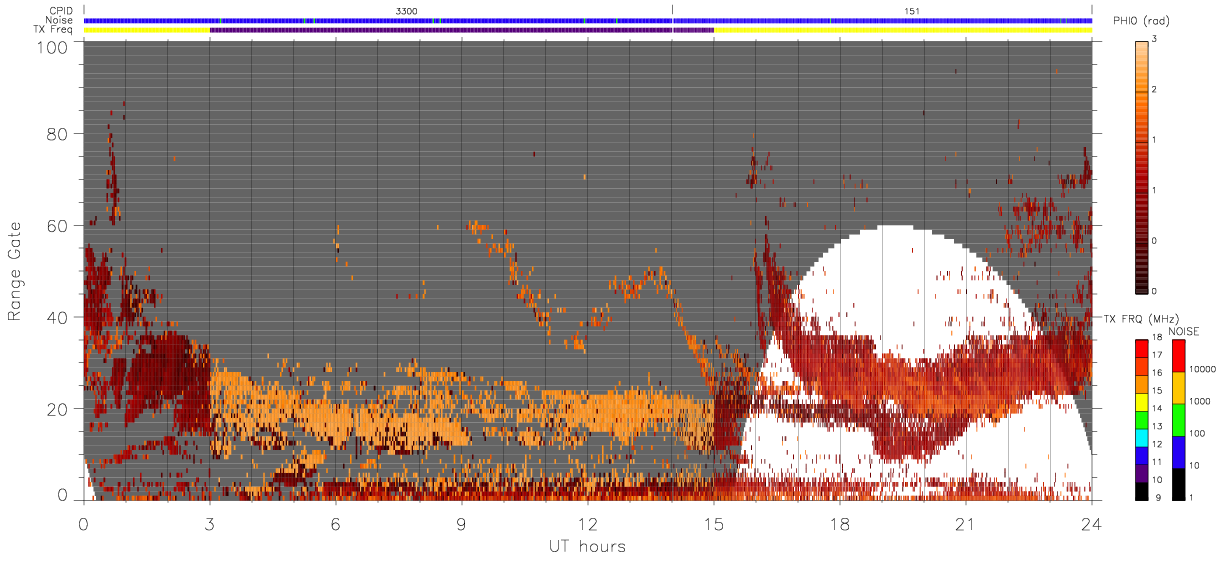The height and width of the screenshot is (567, 1228).
Task: Click the 24 tick on UT hours axis
Action: (x=1092, y=524)
